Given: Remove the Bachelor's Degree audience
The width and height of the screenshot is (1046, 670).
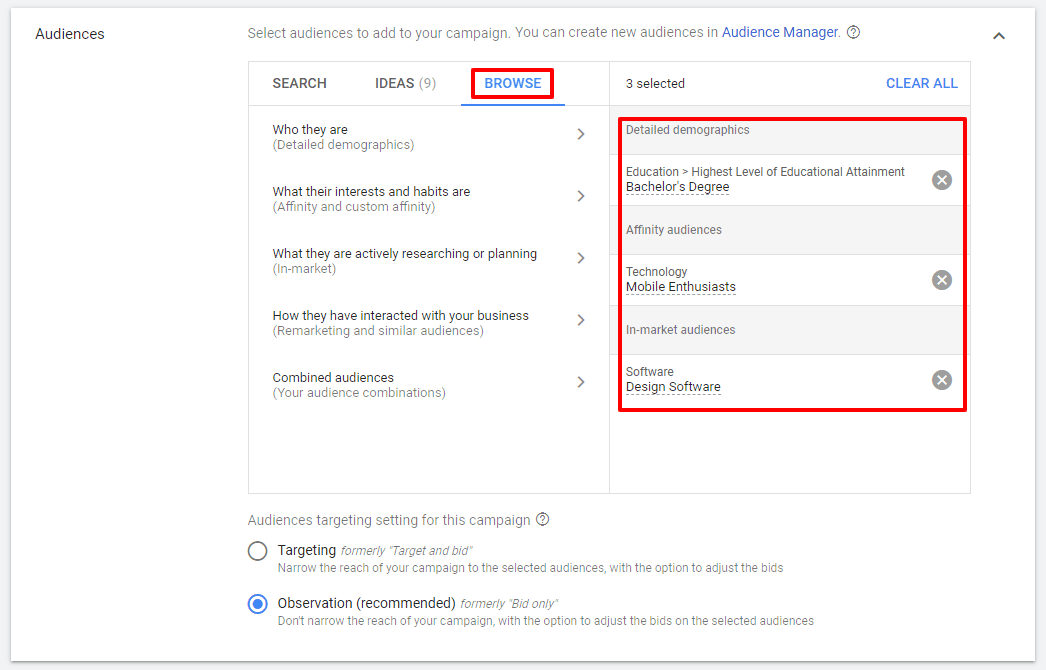Looking at the screenshot, I should (941, 180).
